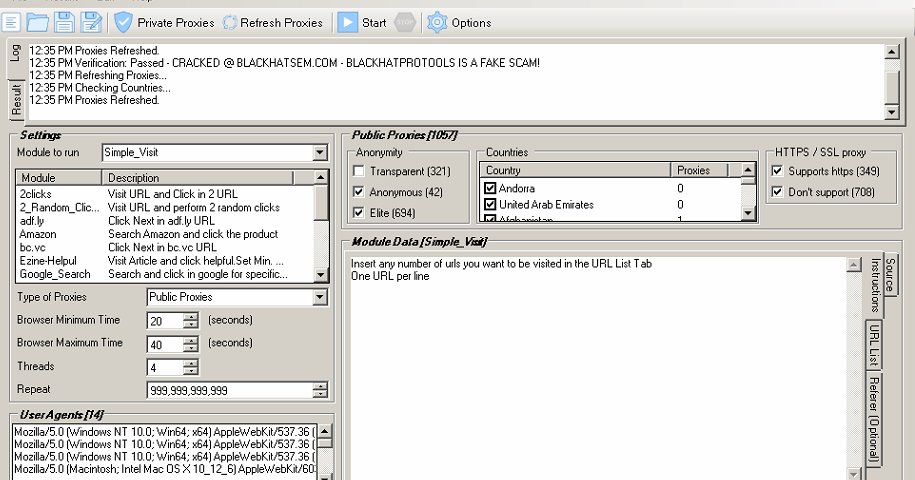The image size is (915, 480).
Task: Click the UserAgents list scroll up arrow
Action: coord(325,432)
